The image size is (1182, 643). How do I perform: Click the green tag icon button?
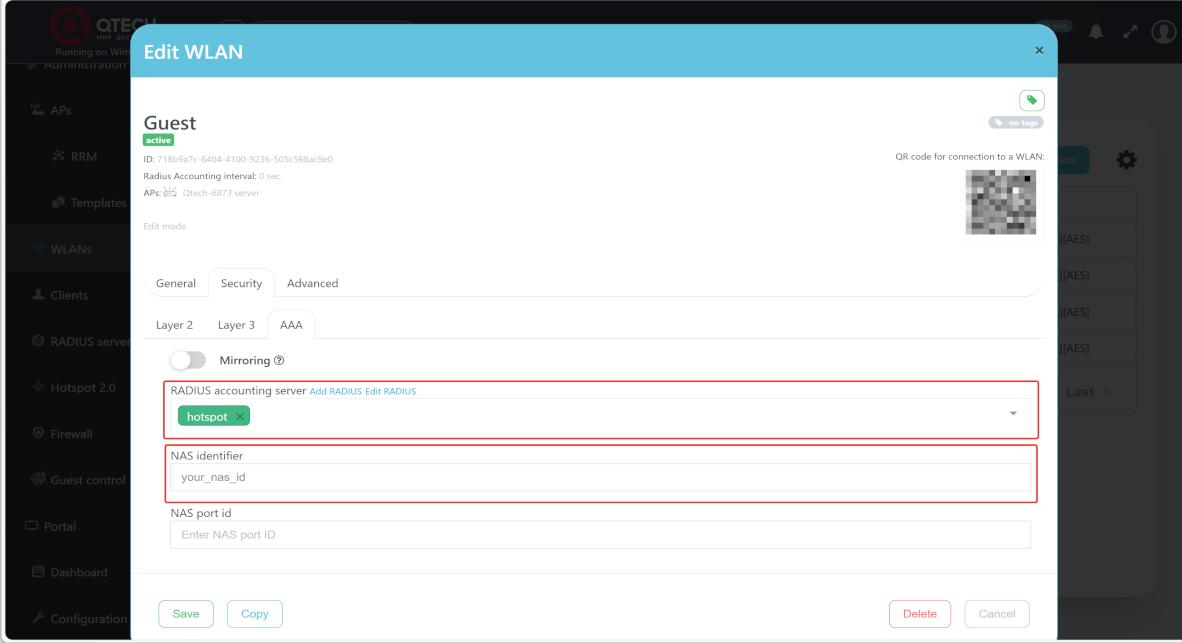1031,100
